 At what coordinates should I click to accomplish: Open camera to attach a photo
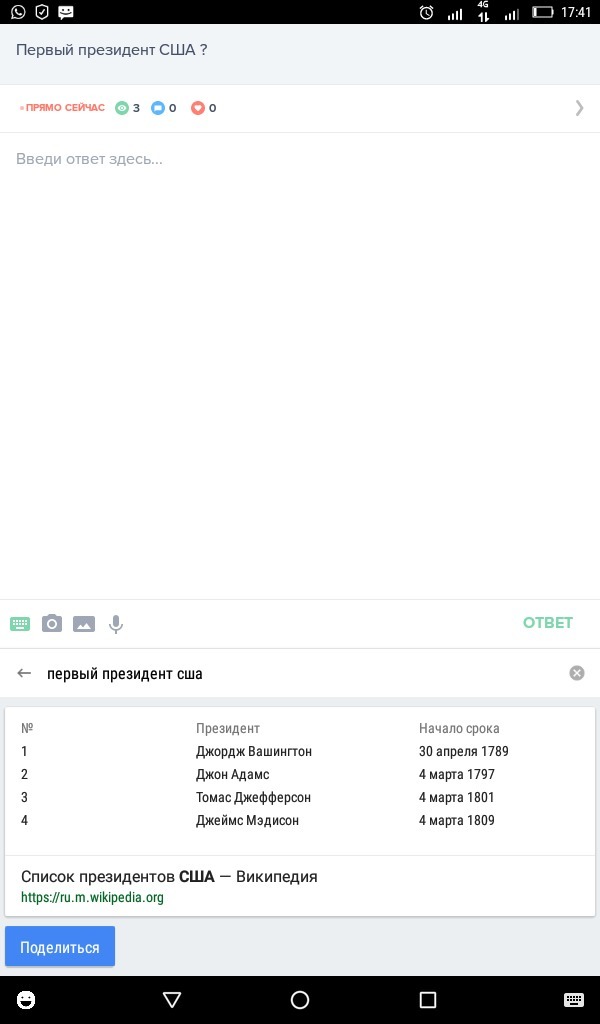[52, 624]
